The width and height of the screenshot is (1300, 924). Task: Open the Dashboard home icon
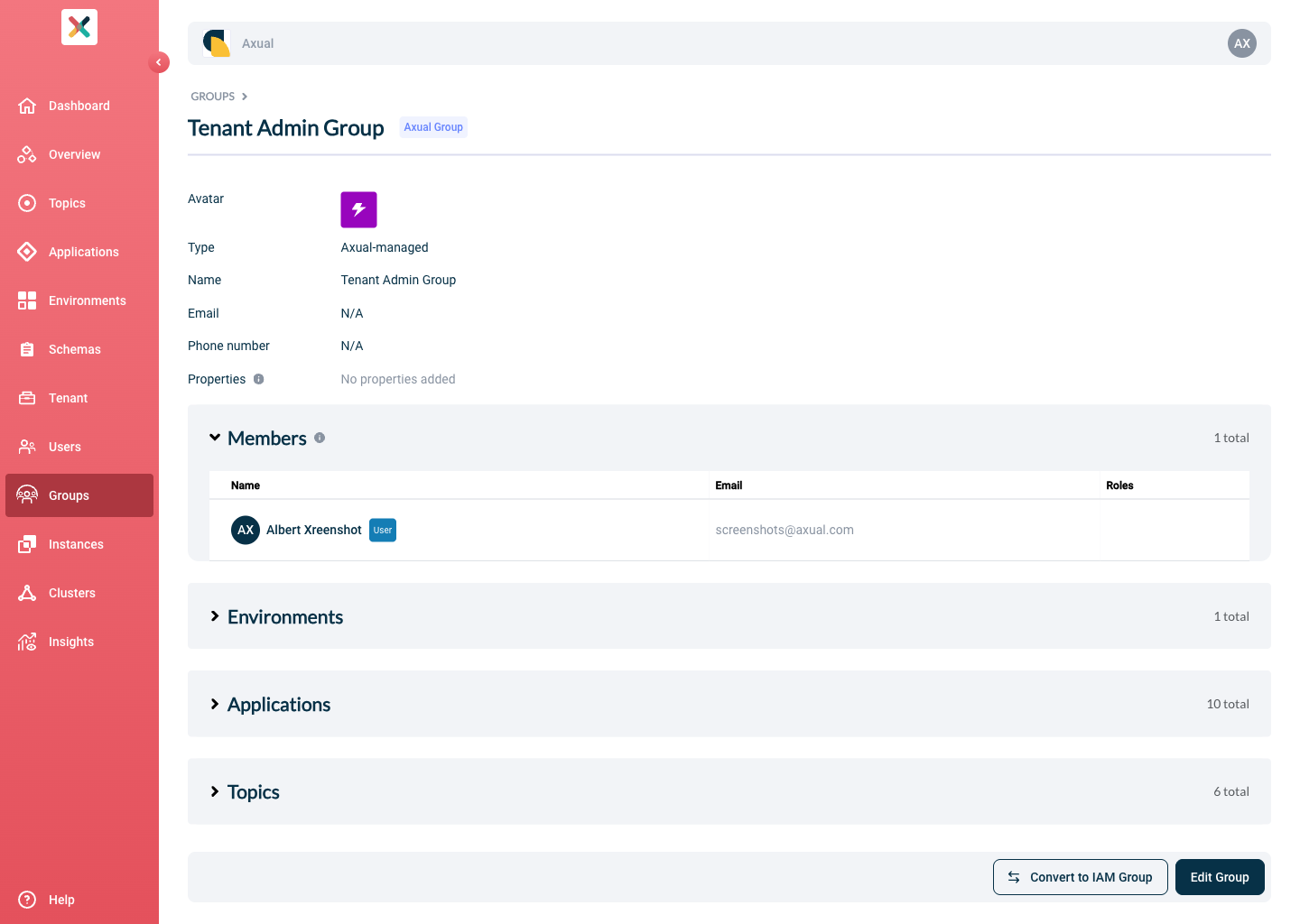(x=27, y=106)
